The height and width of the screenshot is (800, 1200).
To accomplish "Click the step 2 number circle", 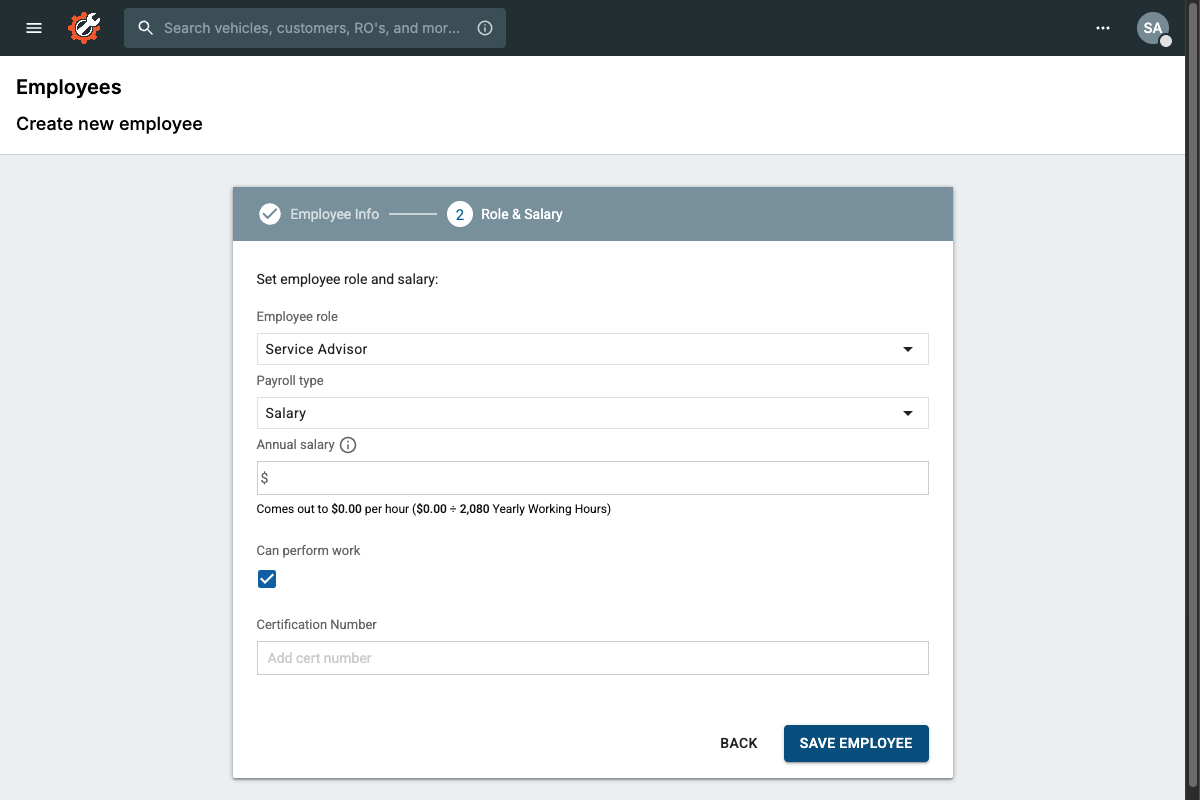I will (x=459, y=213).
